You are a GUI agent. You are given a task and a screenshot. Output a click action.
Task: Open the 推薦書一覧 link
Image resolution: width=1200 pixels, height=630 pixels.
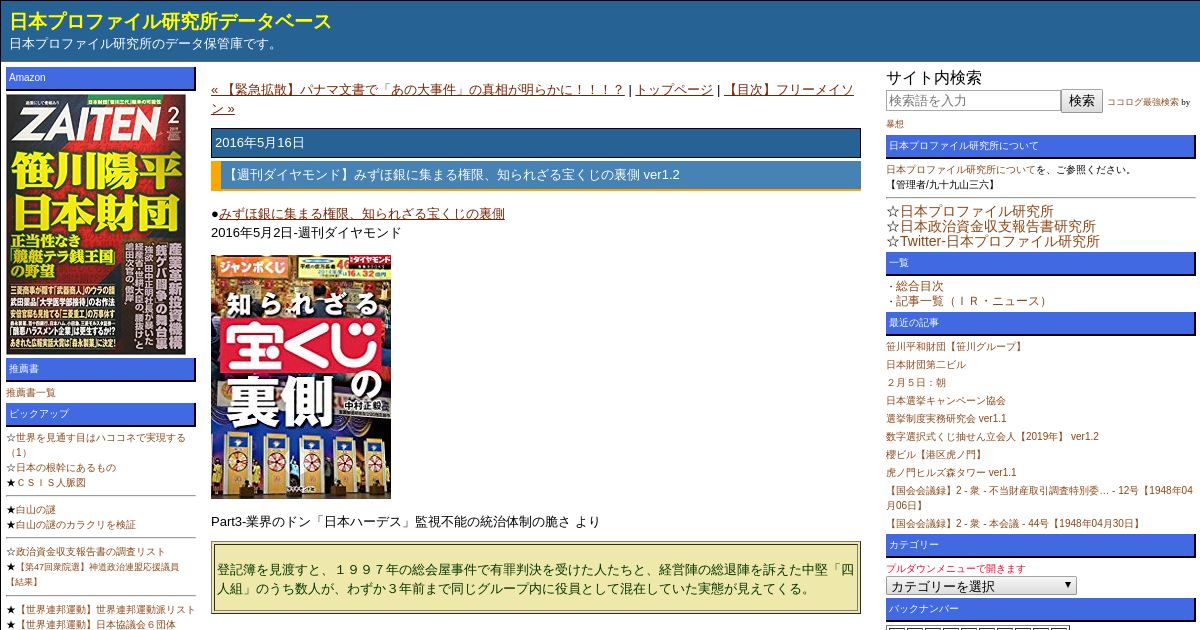pos(31,393)
